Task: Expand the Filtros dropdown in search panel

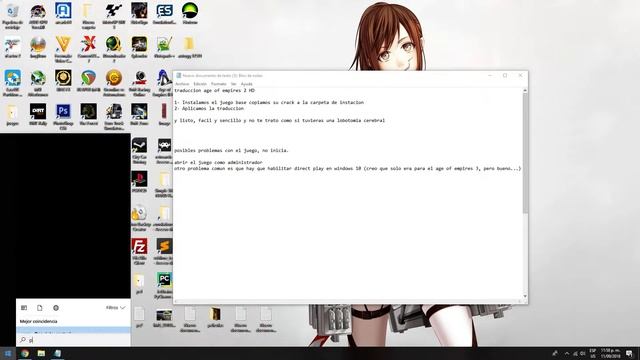Action: (x=116, y=308)
